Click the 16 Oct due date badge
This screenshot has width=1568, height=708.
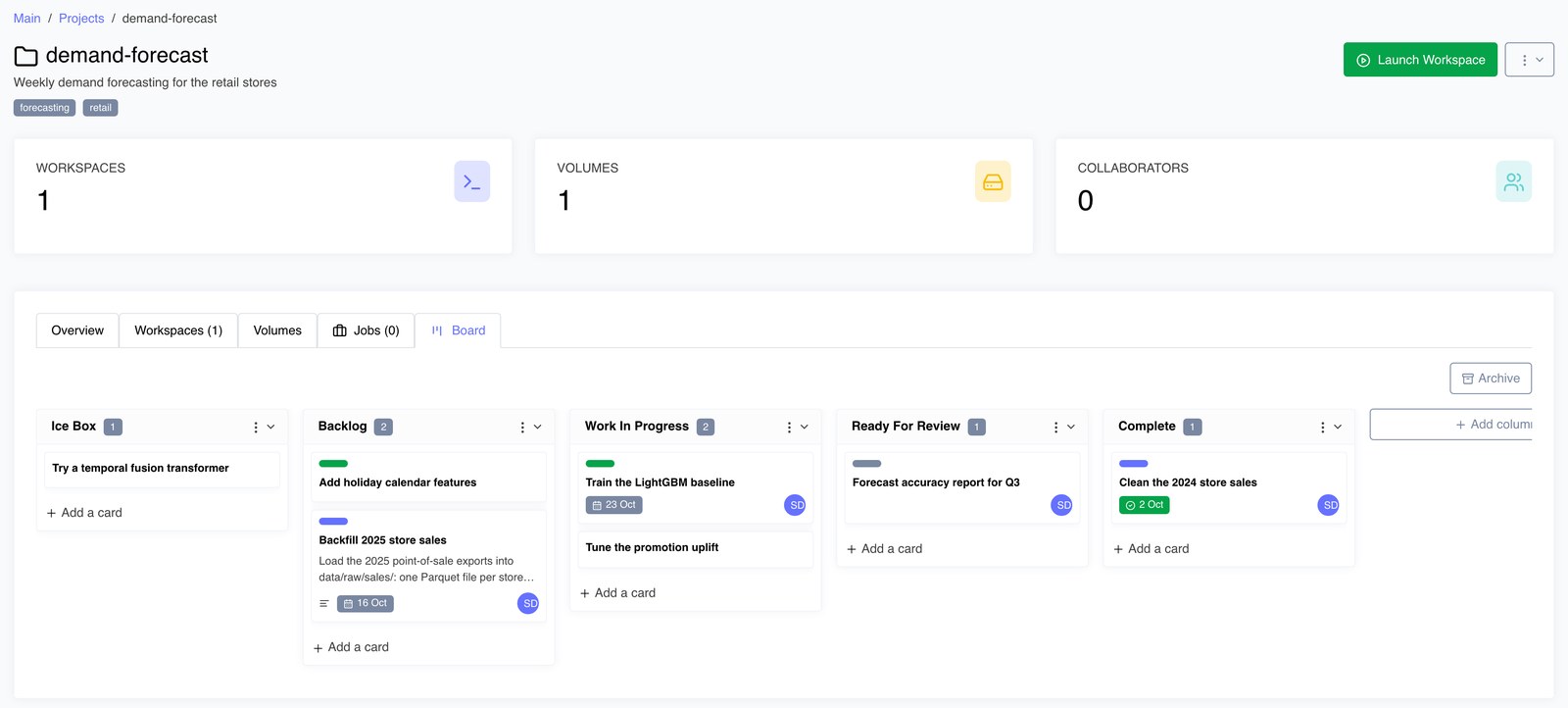[x=366, y=603]
